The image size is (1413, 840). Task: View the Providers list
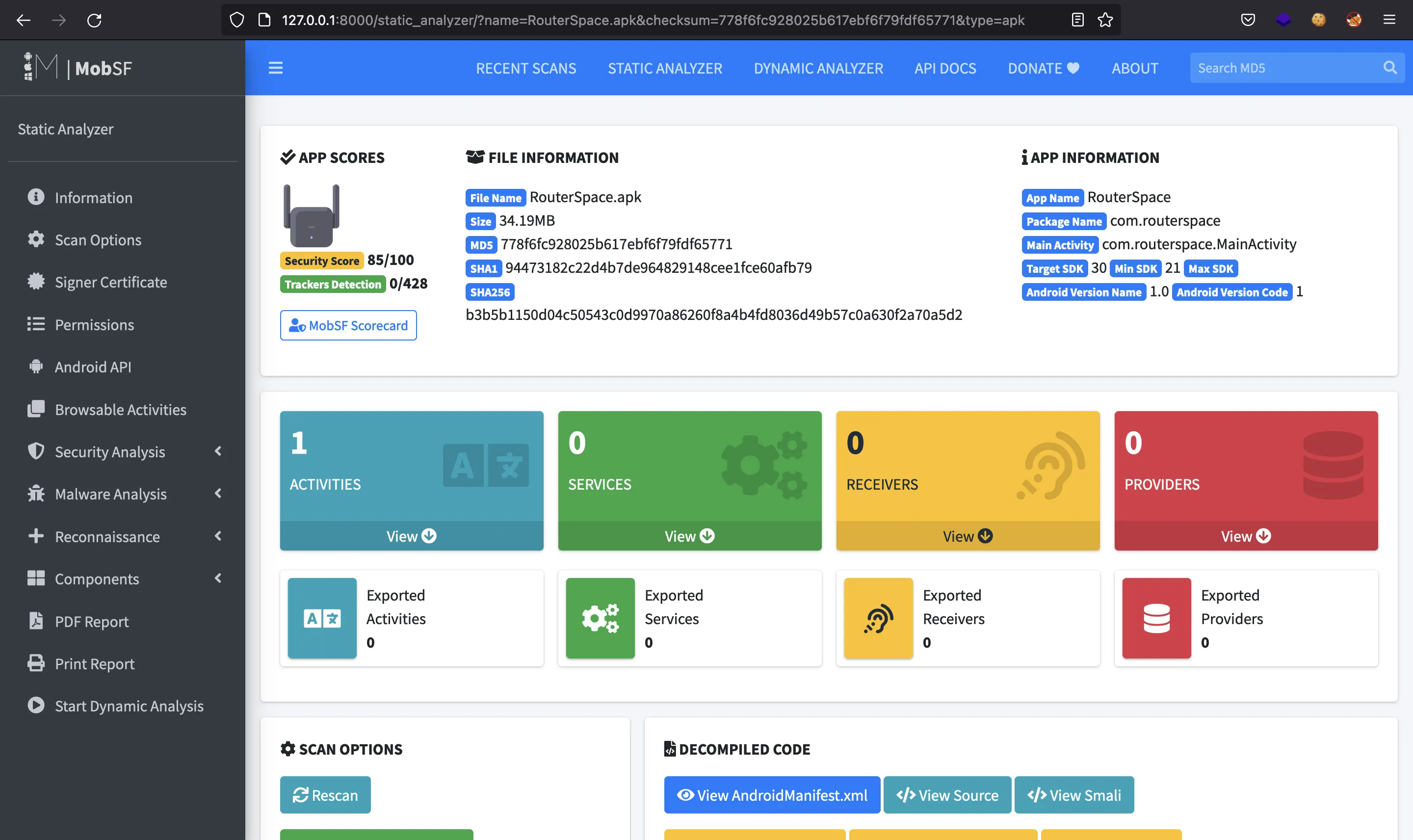point(1246,536)
